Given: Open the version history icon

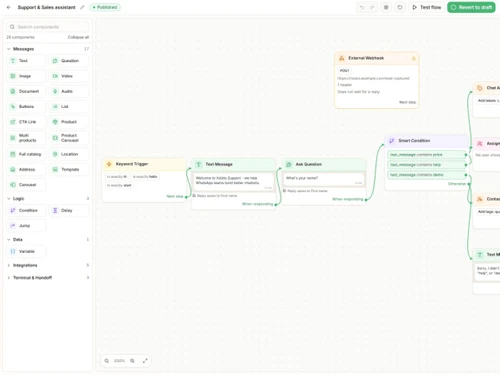Looking at the screenshot, I should tap(400, 7).
